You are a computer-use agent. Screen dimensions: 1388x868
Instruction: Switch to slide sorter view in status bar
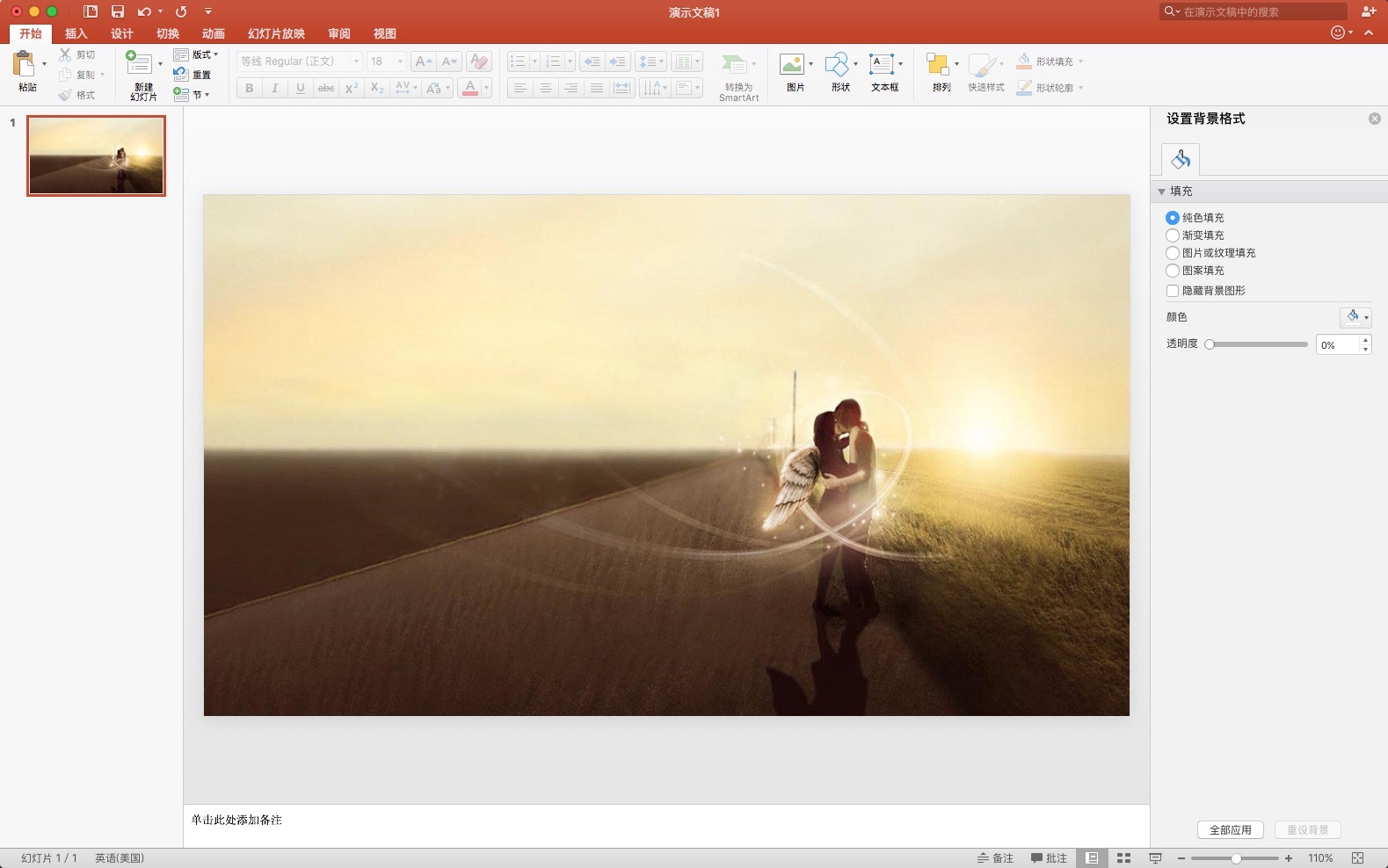click(x=1123, y=858)
